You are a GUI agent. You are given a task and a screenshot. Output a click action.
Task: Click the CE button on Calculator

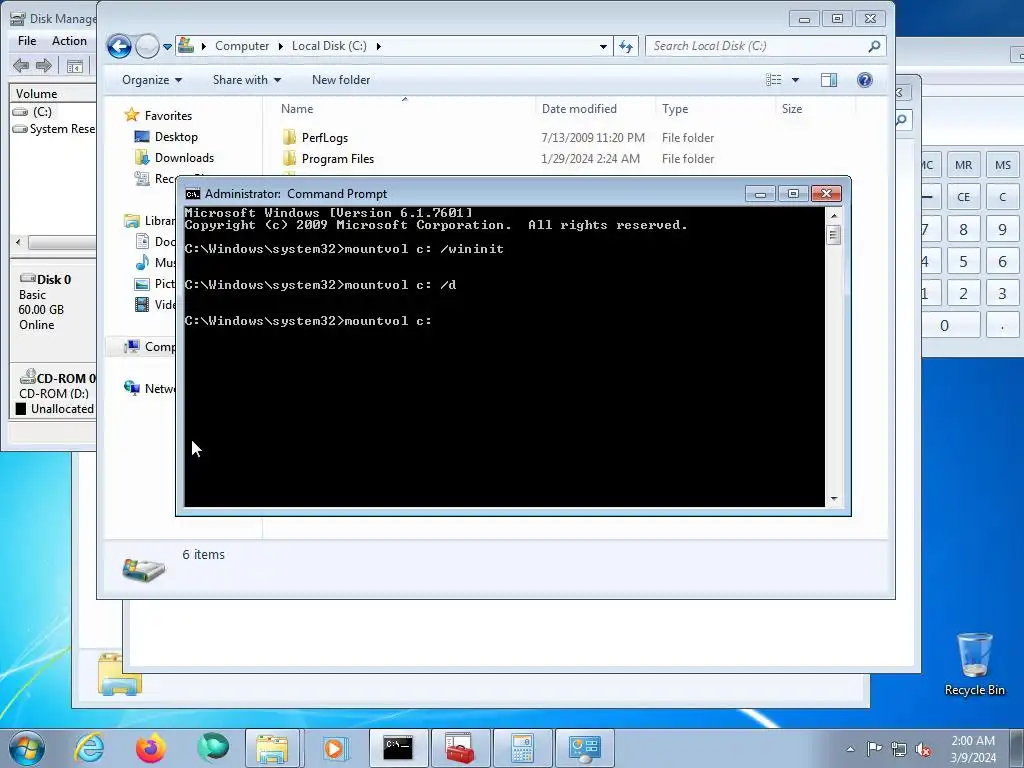tap(963, 197)
